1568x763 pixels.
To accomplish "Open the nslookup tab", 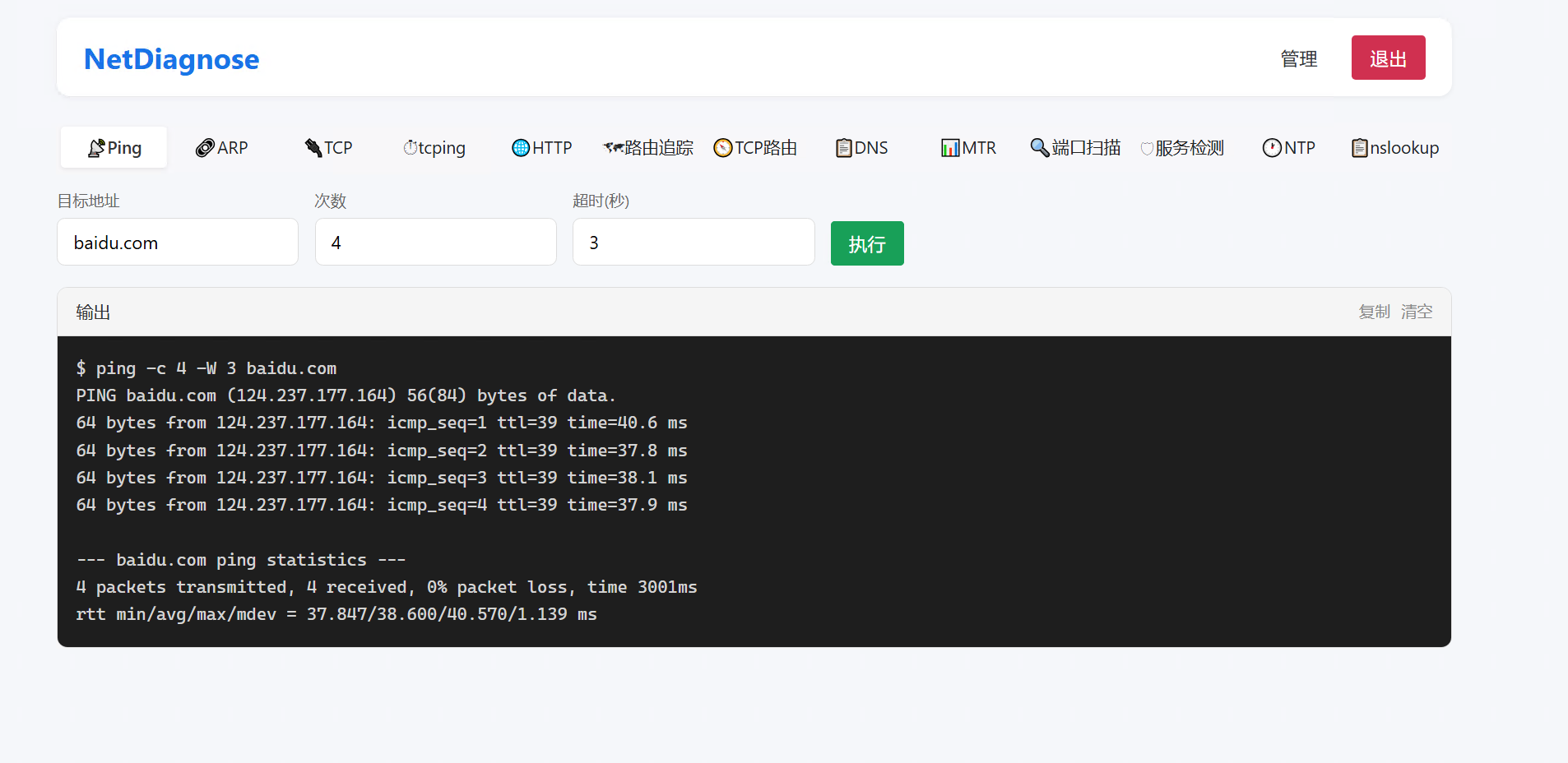I will pyautogui.click(x=1395, y=148).
